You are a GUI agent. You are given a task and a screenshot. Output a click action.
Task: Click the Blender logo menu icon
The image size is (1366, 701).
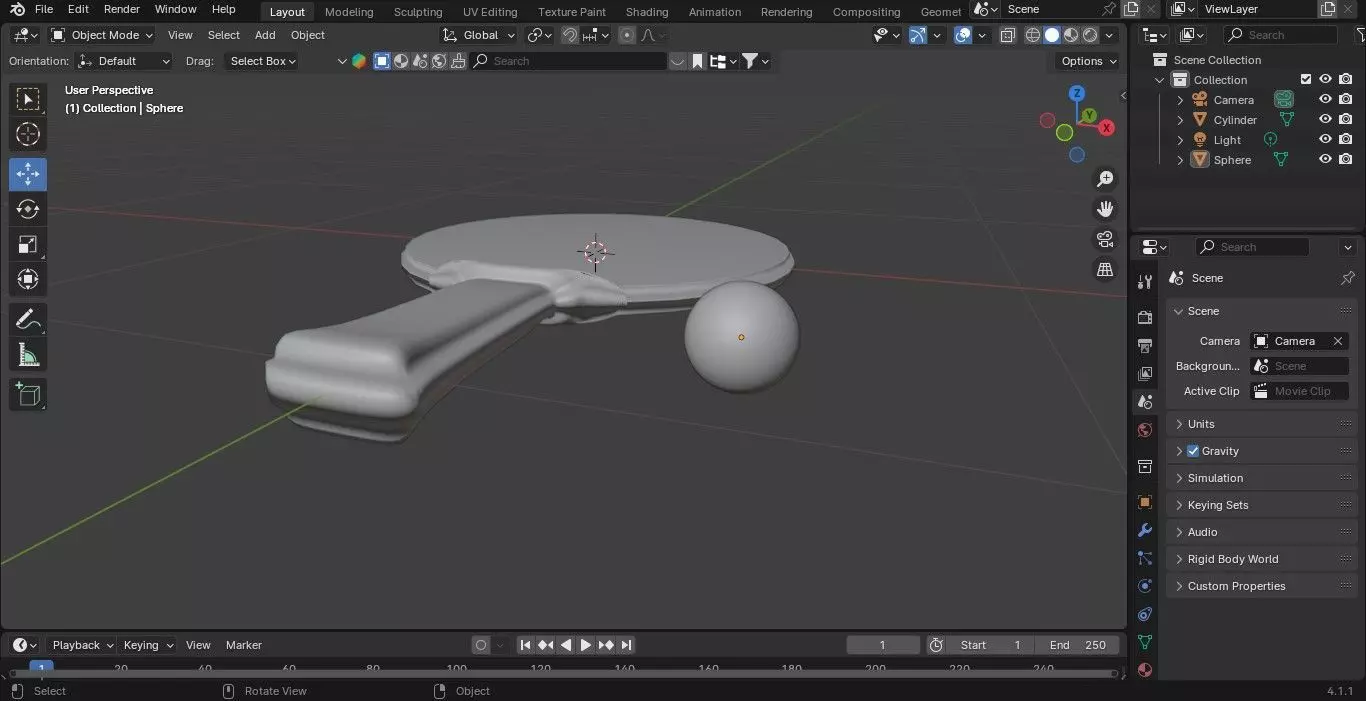pos(17,10)
